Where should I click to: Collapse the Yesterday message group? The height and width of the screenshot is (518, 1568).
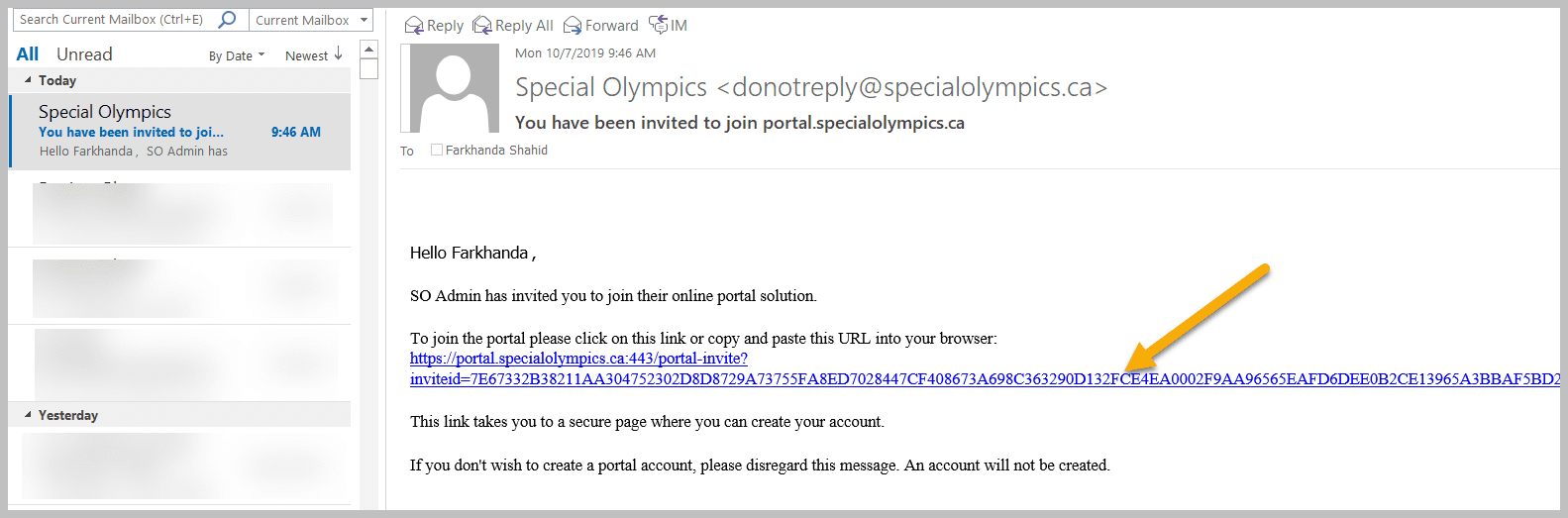[x=28, y=415]
